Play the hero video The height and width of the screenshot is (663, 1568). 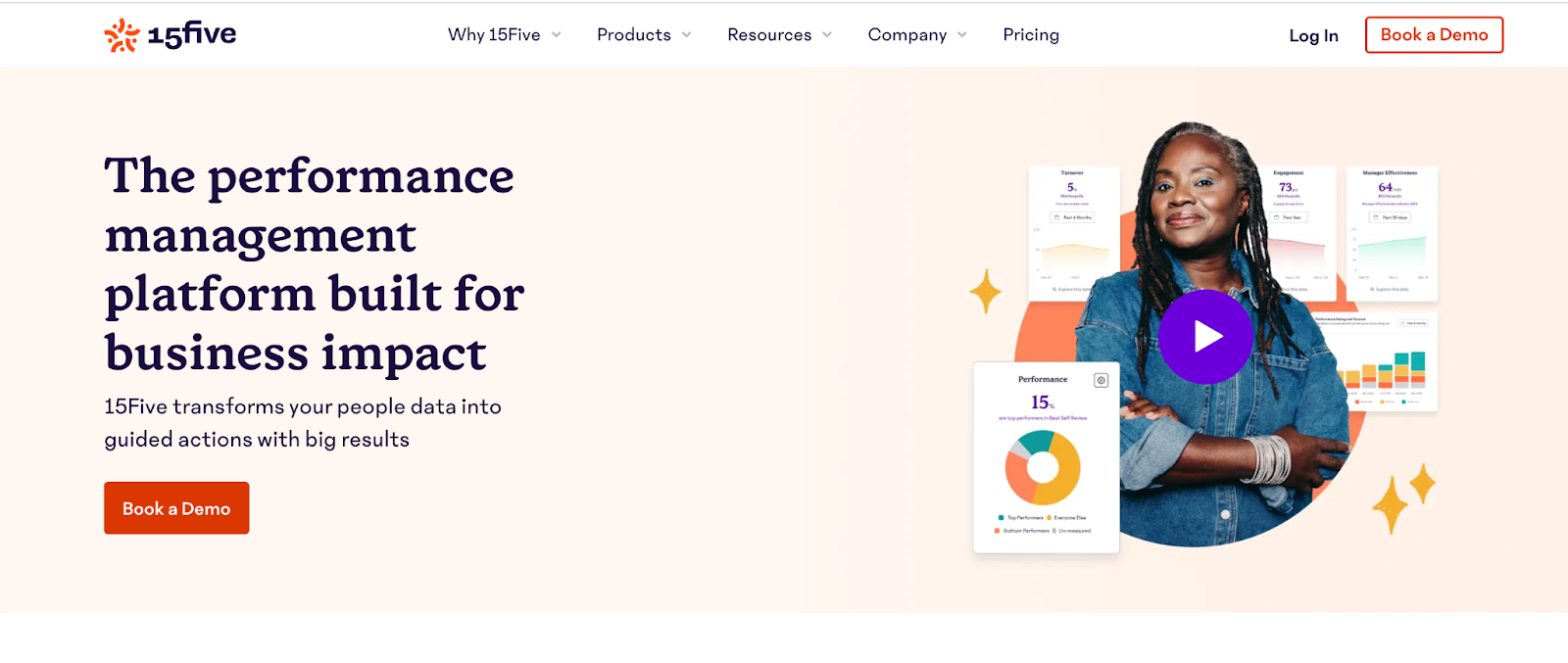coord(1205,337)
